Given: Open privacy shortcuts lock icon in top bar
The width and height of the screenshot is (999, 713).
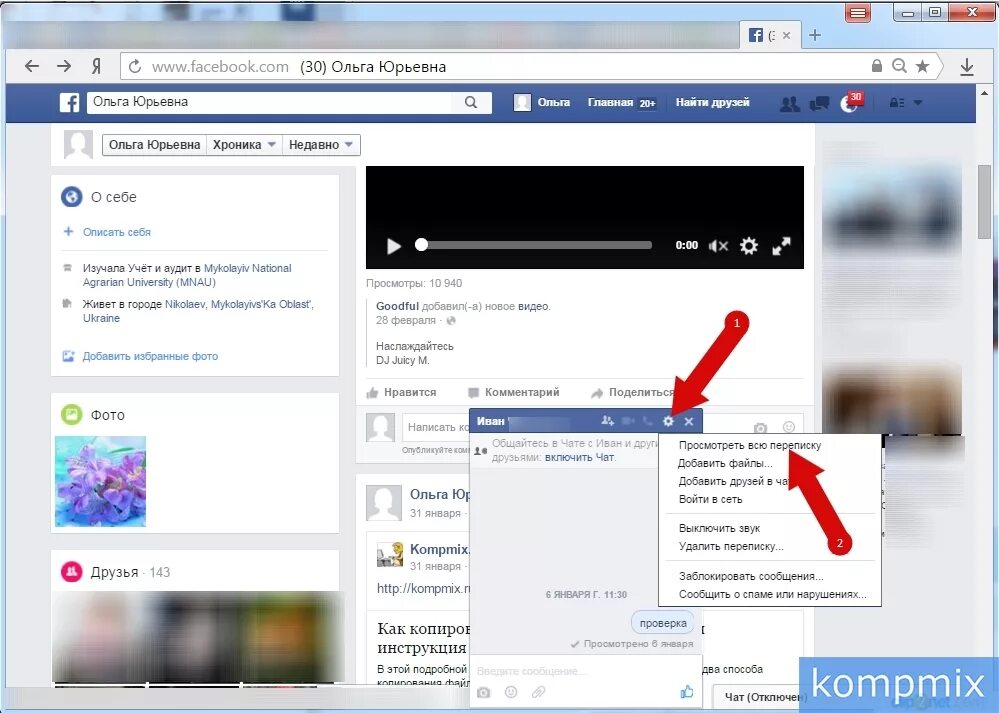Looking at the screenshot, I should click(x=896, y=103).
